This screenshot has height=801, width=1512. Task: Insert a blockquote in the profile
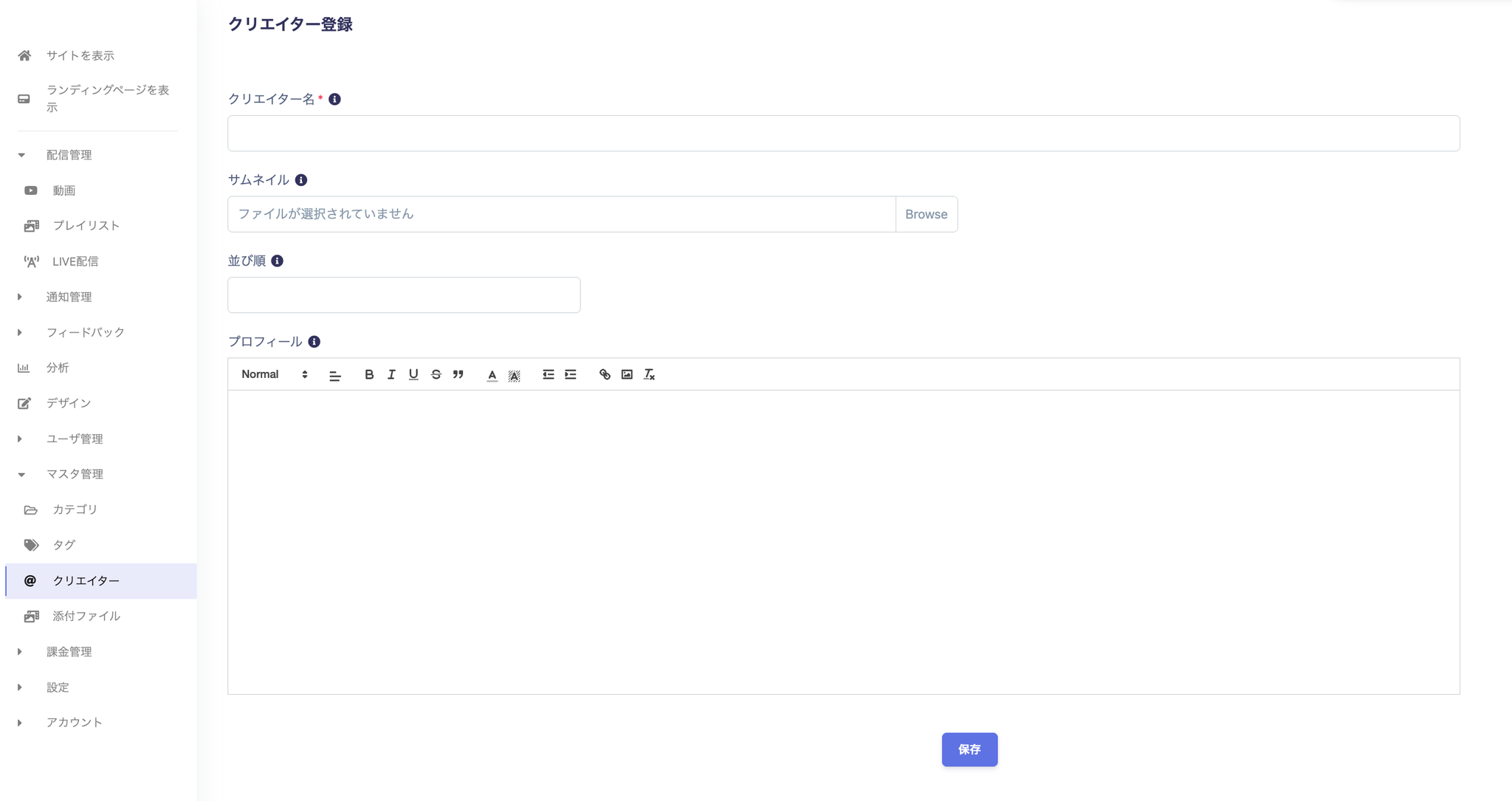click(x=458, y=374)
